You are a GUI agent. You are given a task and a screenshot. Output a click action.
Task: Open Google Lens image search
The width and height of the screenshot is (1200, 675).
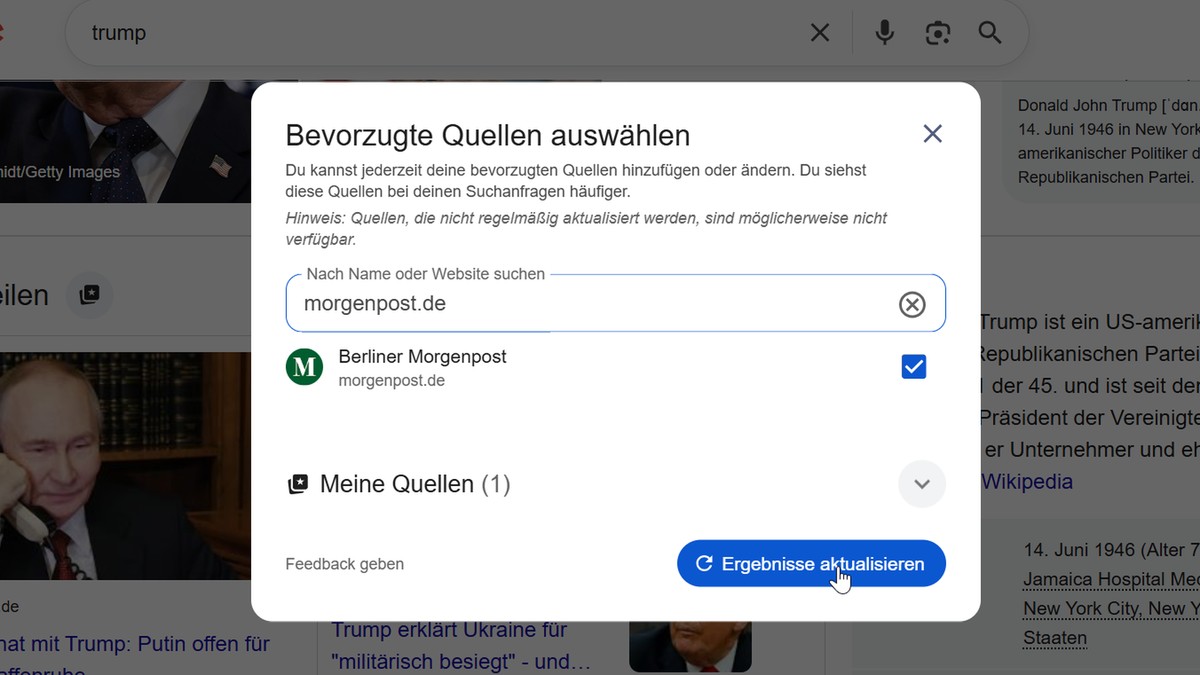[x=937, y=33]
